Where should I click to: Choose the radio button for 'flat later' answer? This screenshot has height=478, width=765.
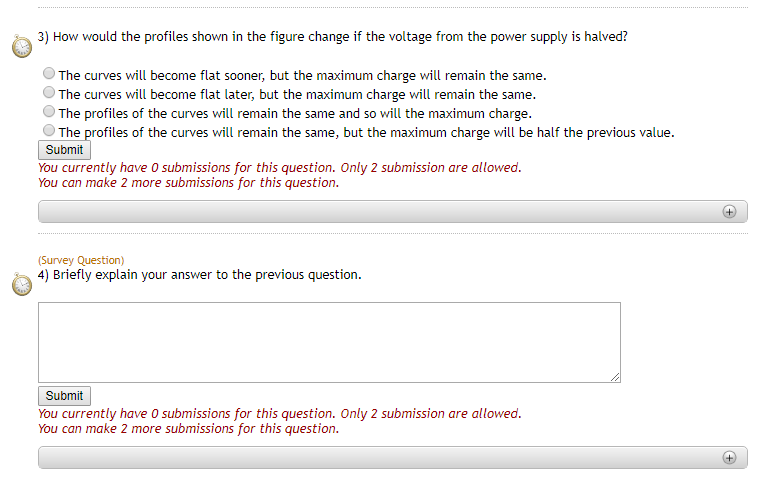pyautogui.click(x=49, y=93)
